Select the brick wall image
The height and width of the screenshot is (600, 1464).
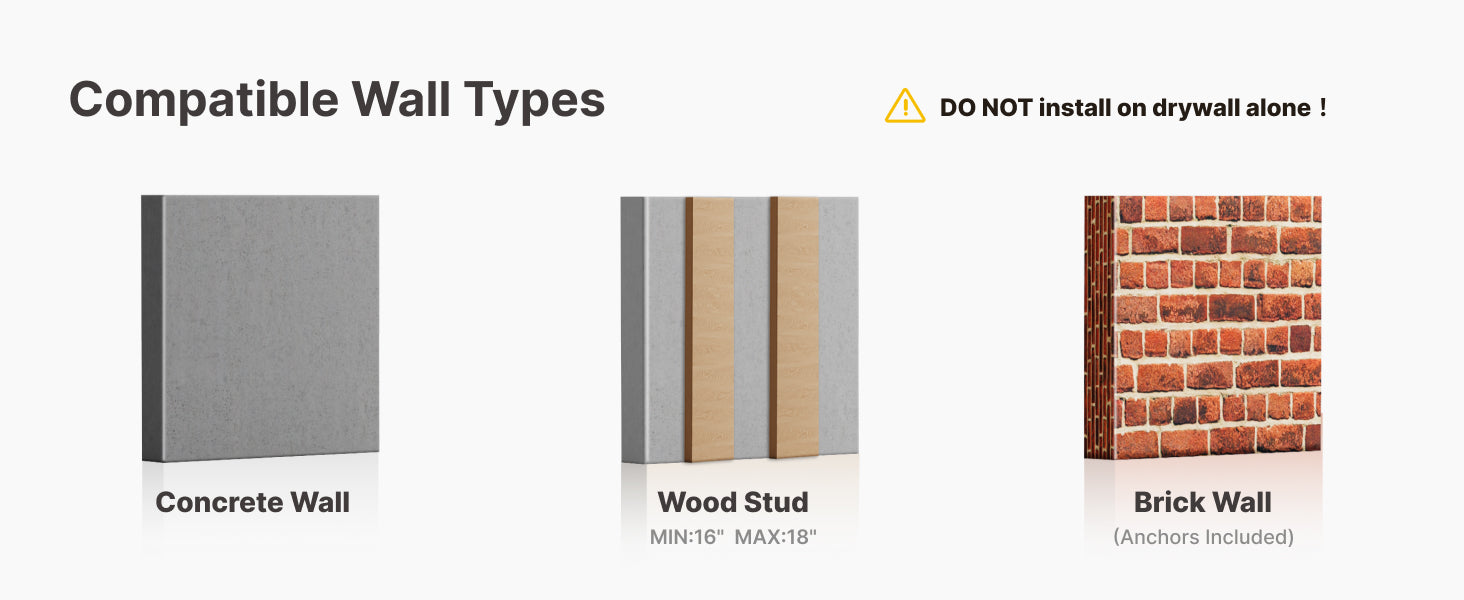[x=1203, y=327]
